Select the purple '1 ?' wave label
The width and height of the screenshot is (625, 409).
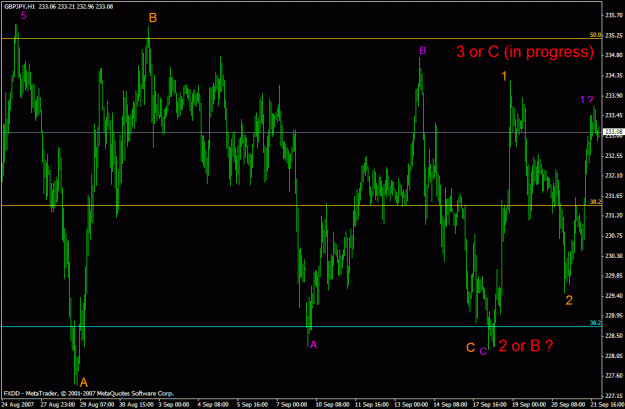click(x=586, y=99)
